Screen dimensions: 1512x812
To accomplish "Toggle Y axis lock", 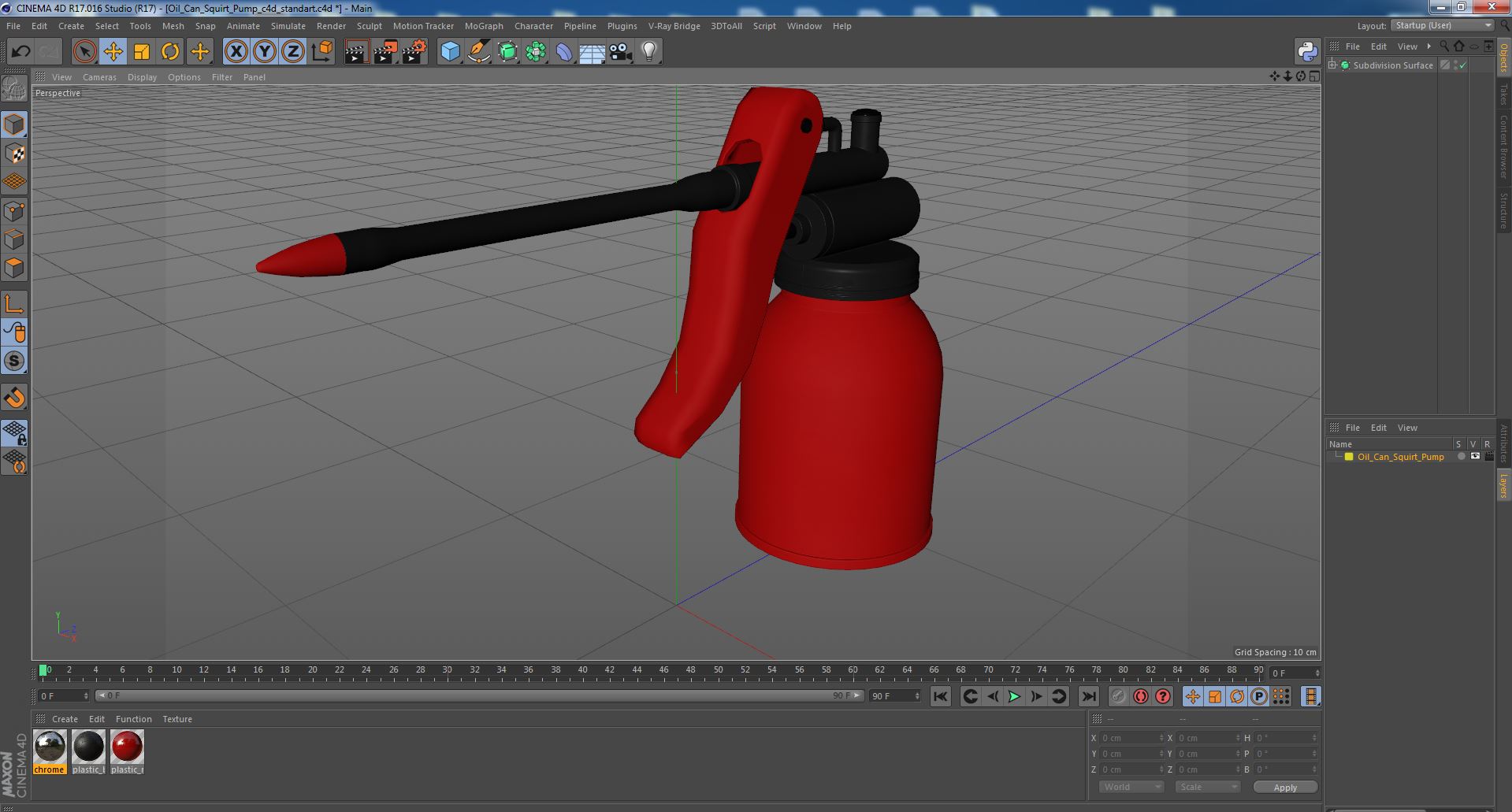I will tap(265, 52).
